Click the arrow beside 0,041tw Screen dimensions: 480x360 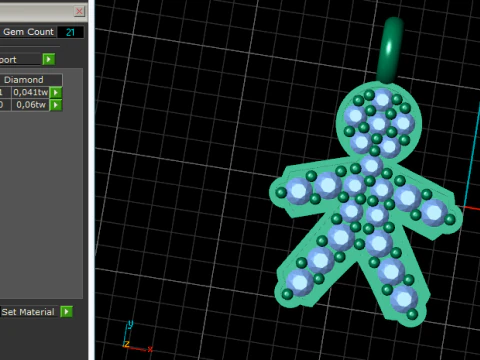tap(56, 92)
